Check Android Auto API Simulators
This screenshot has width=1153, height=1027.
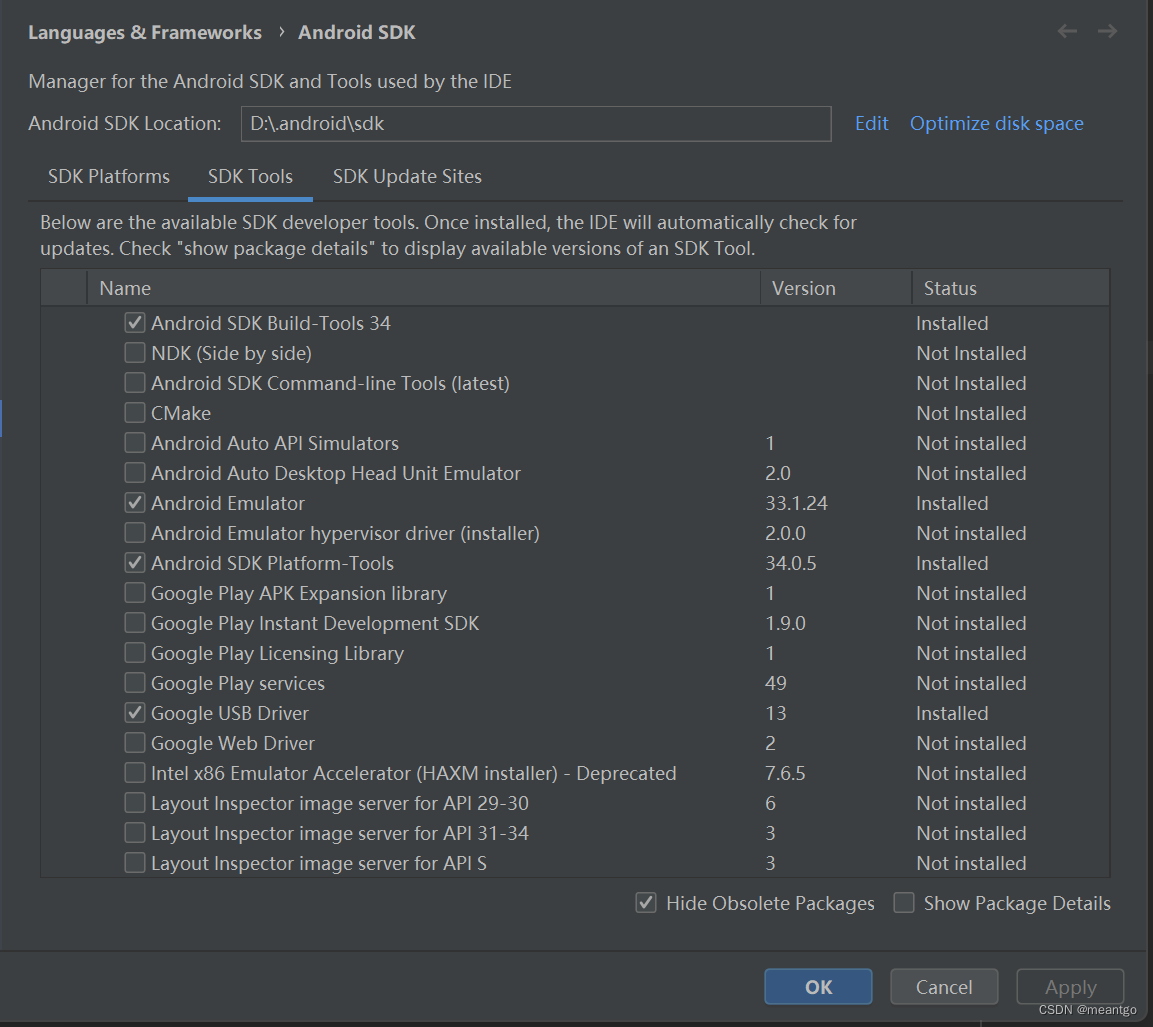point(135,443)
